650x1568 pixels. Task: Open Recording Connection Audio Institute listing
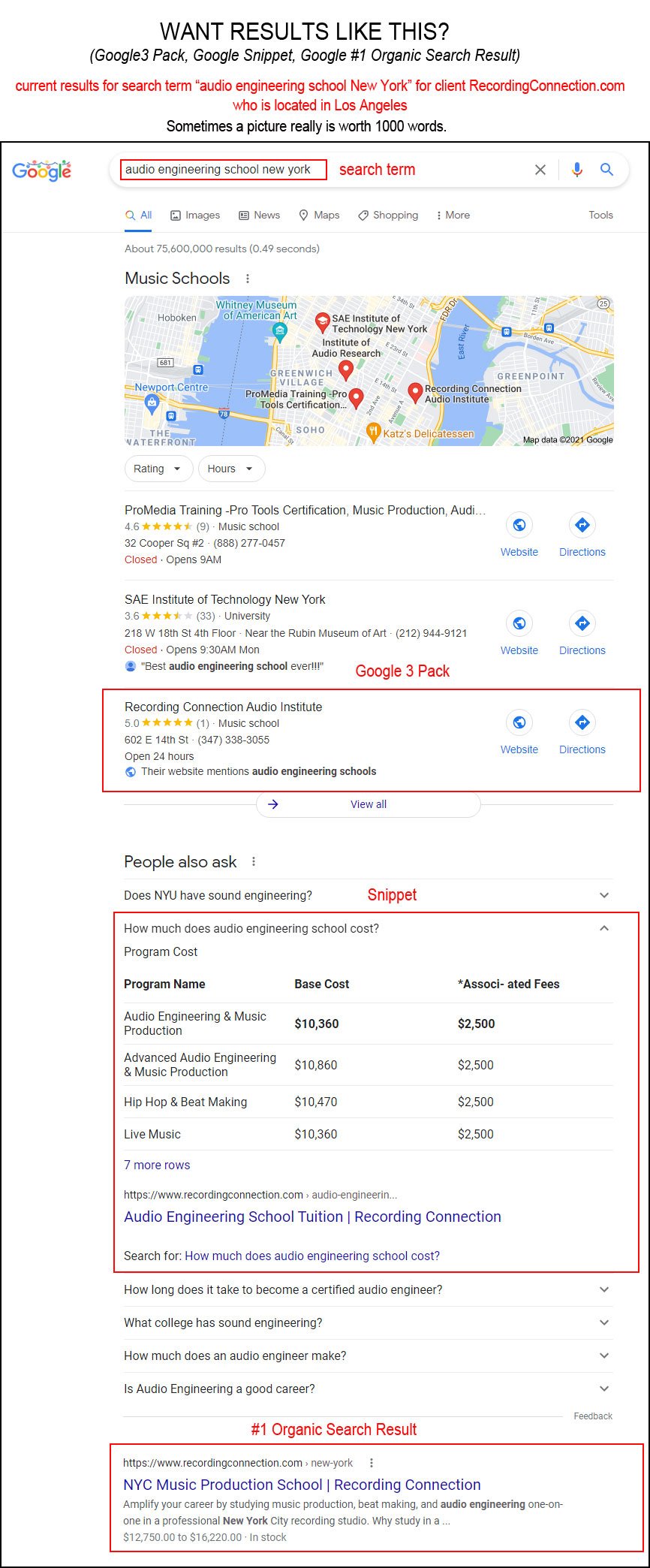[224, 707]
